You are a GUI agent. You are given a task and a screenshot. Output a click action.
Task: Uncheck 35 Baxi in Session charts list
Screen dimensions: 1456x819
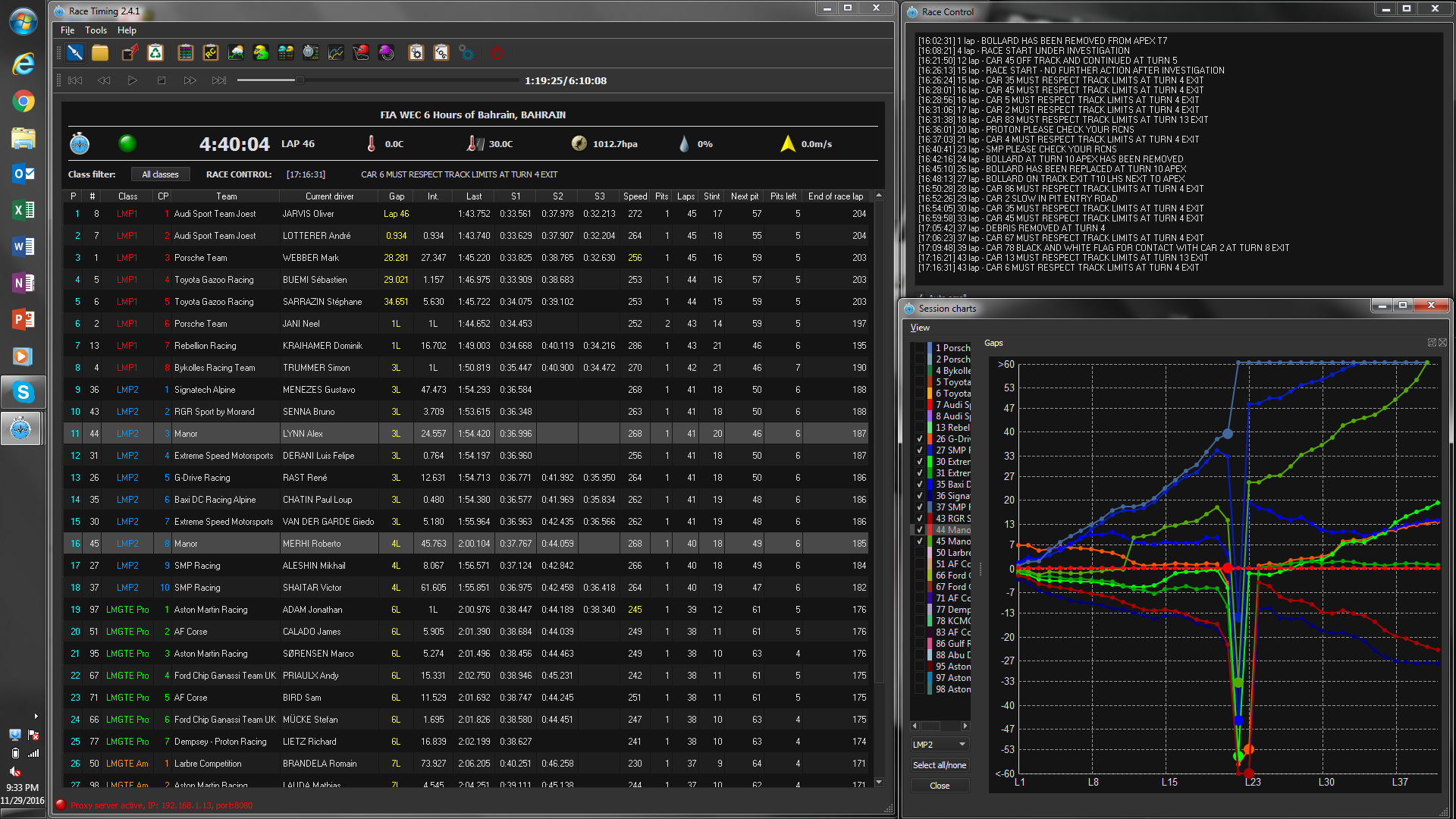(920, 485)
